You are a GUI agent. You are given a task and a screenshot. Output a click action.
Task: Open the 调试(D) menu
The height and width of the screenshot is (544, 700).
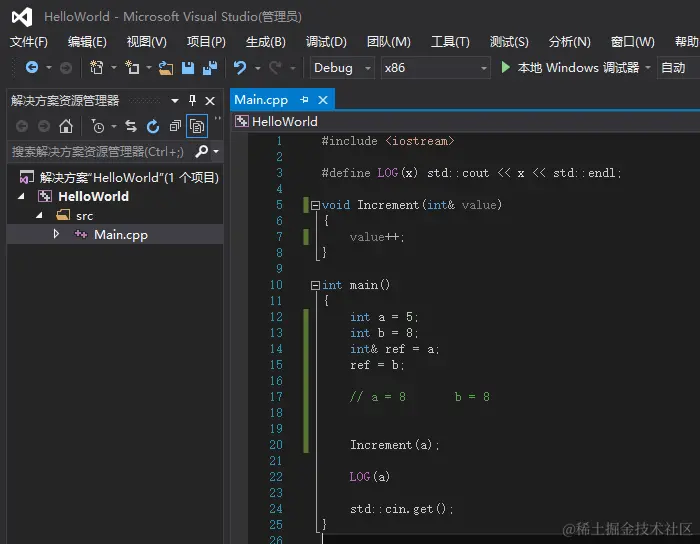(x=326, y=42)
